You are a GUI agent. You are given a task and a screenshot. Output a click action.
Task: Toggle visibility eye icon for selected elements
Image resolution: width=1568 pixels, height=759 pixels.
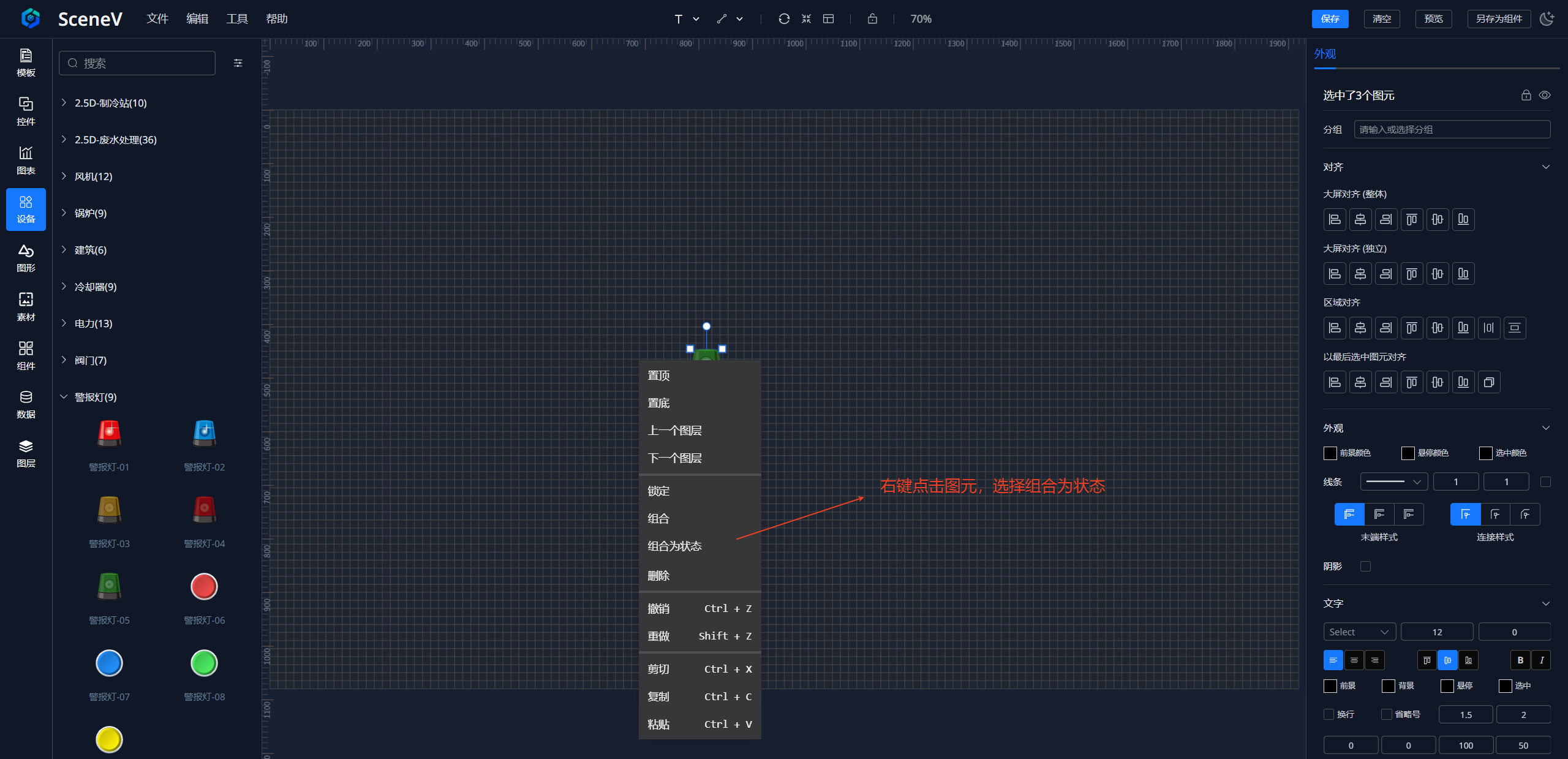tap(1545, 95)
